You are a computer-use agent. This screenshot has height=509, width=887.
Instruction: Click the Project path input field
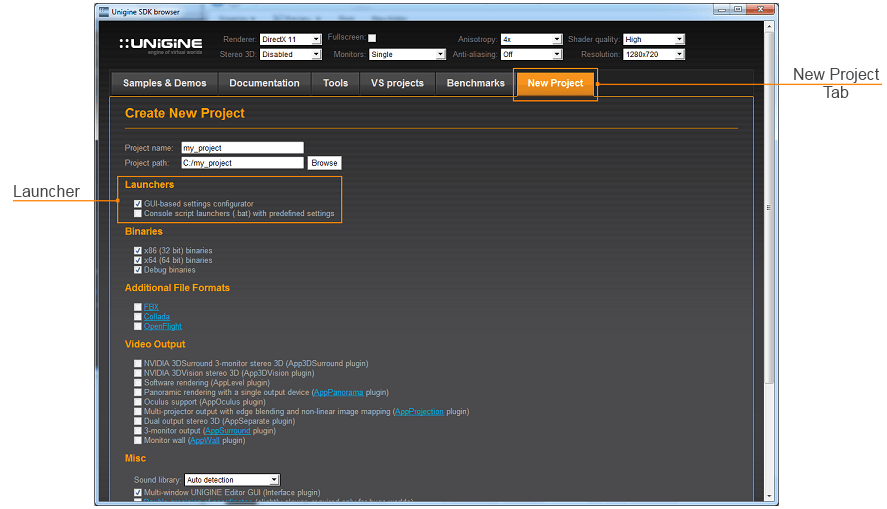pyautogui.click(x=242, y=163)
